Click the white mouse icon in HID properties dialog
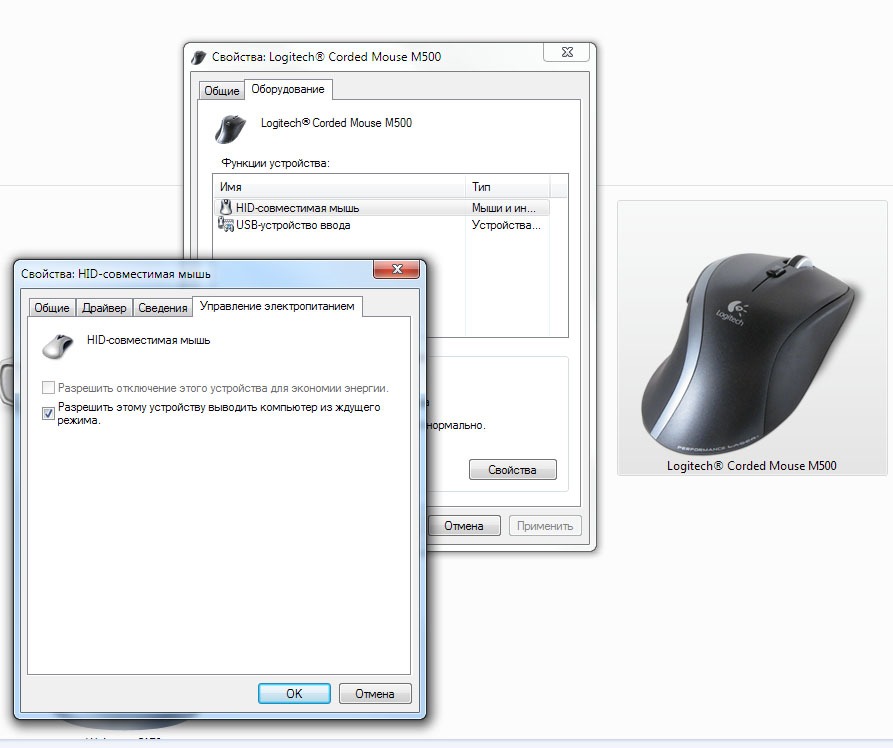 pyautogui.click(x=58, y=346)
